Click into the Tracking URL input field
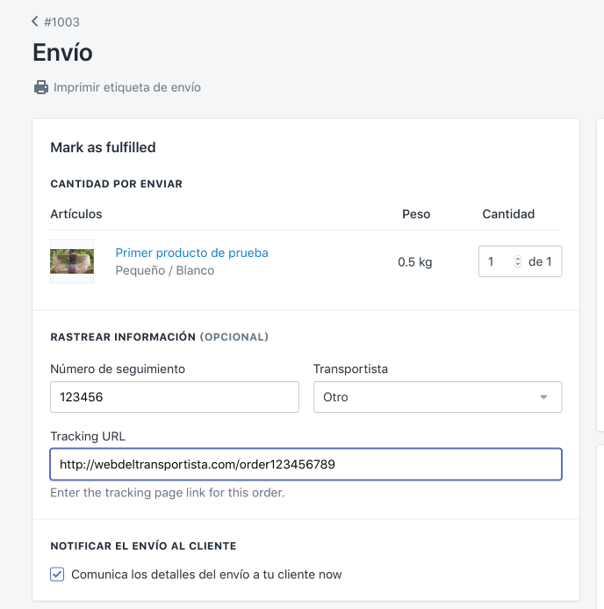This screenshot has height=609, width=604. (x=305, y=464)
